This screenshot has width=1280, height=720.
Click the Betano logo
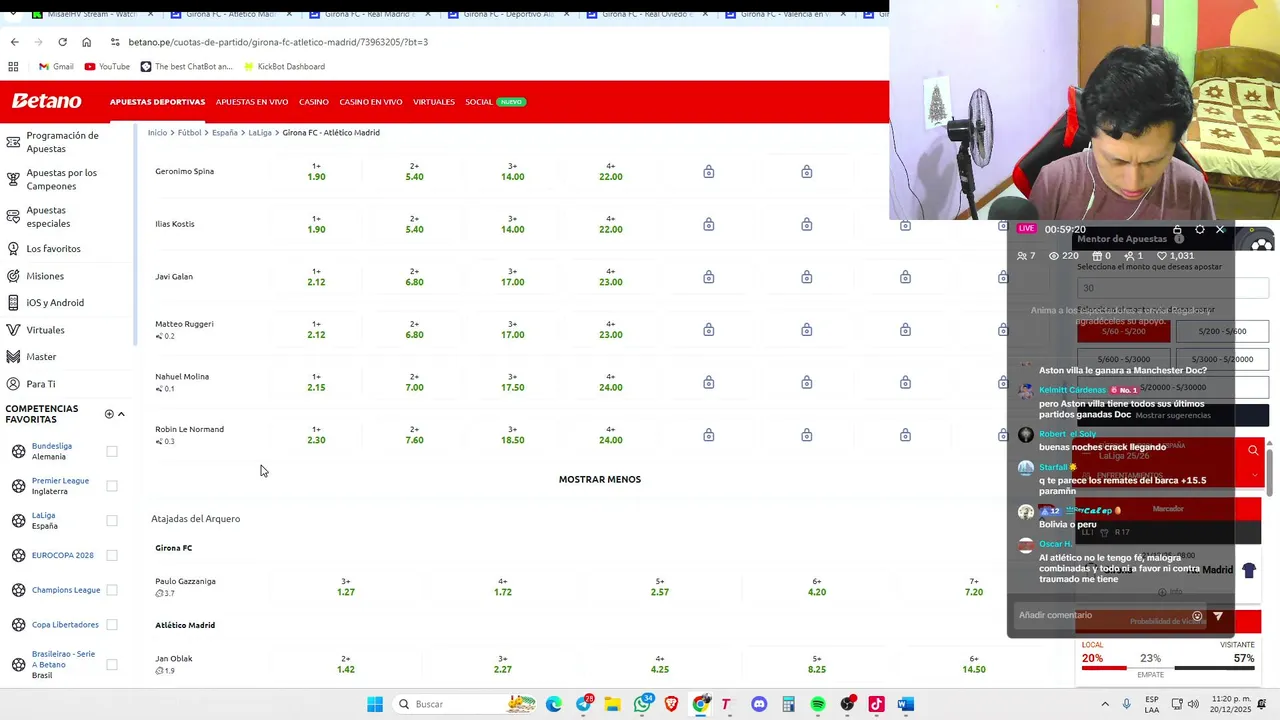pos(46,101)
